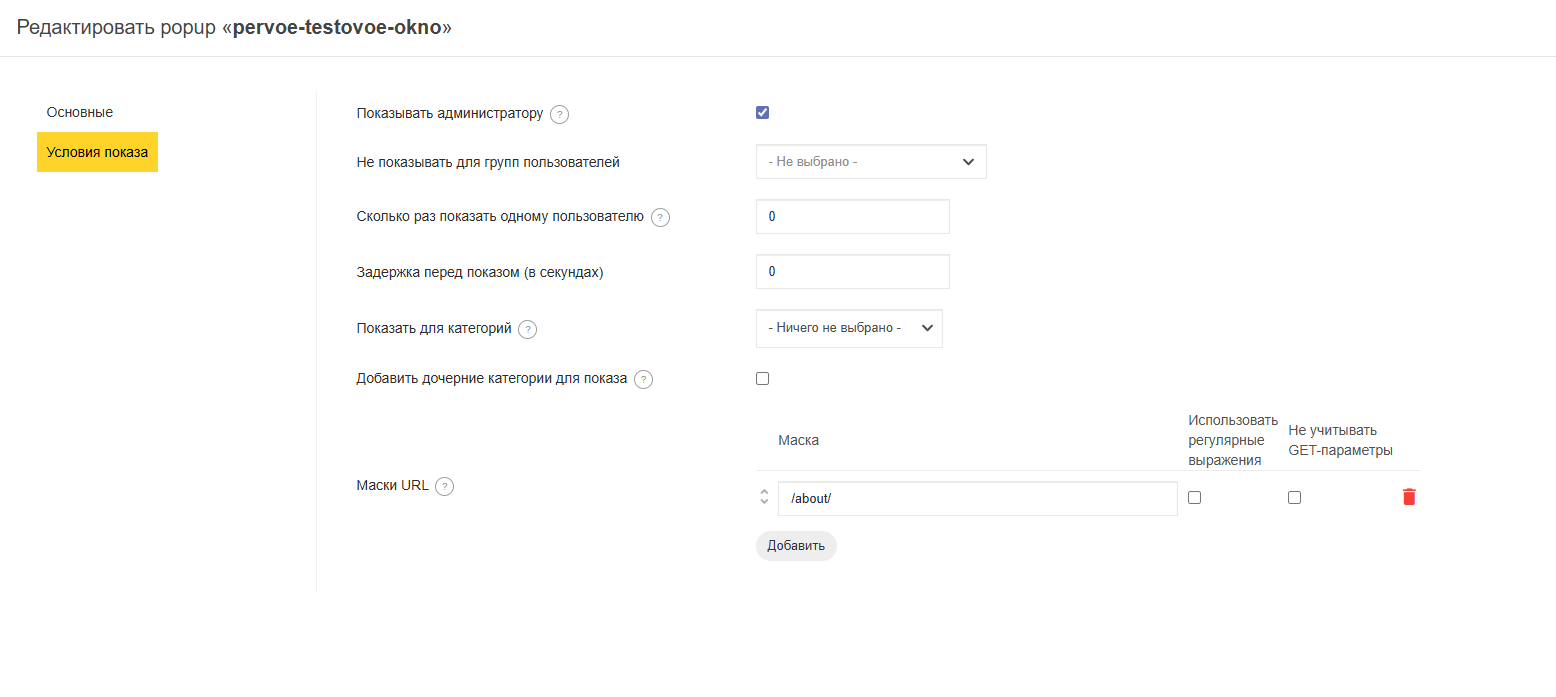The image size is (1556, 697).
Task: Enable «Добавить дочерние категории для показа» checkbox
Action: click(763, 379)
